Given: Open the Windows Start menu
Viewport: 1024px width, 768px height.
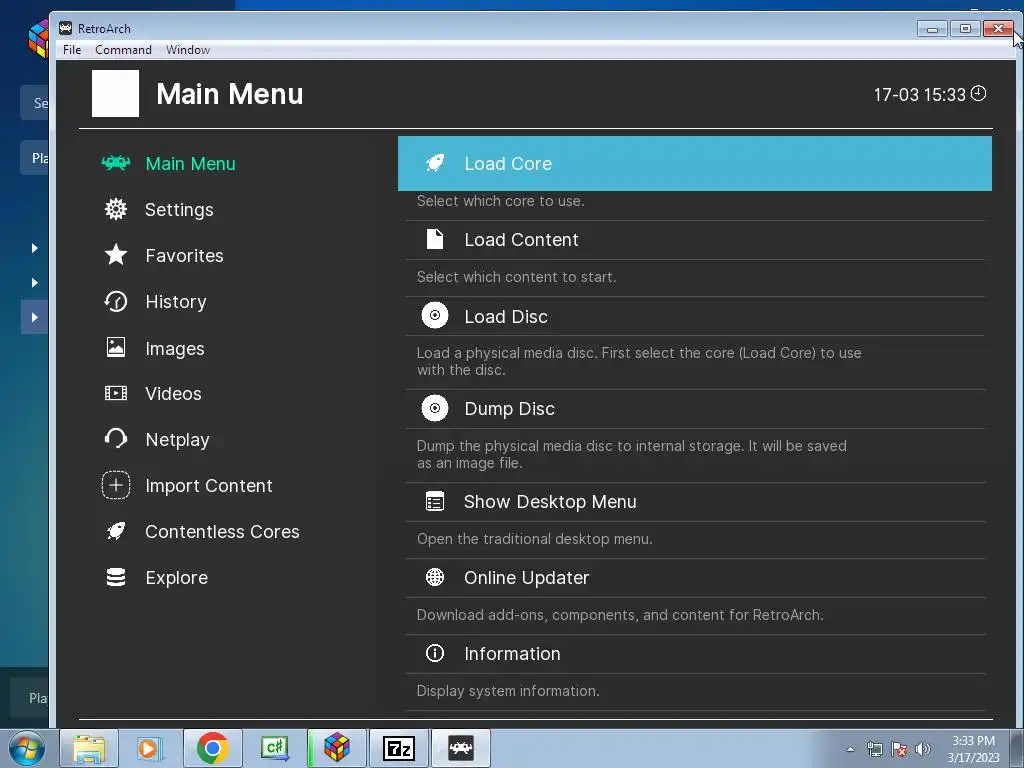Looking at the screenshot, I should [27, 748].
